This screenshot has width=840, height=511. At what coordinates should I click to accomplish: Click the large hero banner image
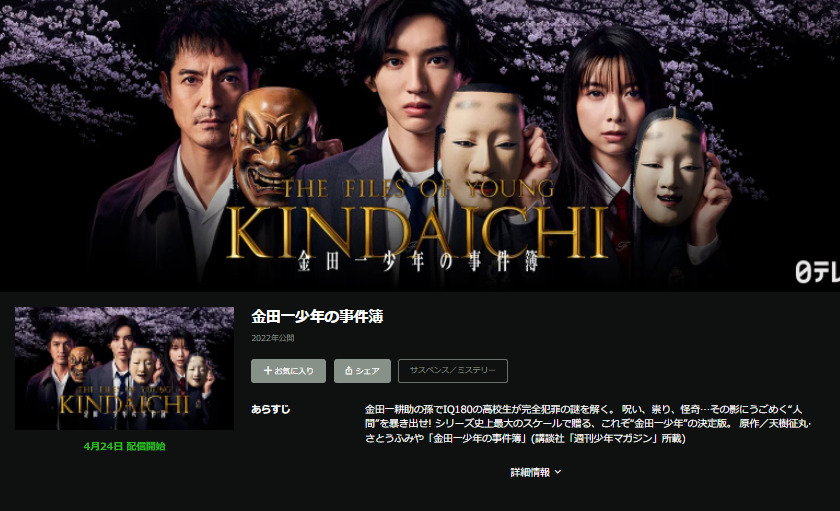click(x=420, y=146)
